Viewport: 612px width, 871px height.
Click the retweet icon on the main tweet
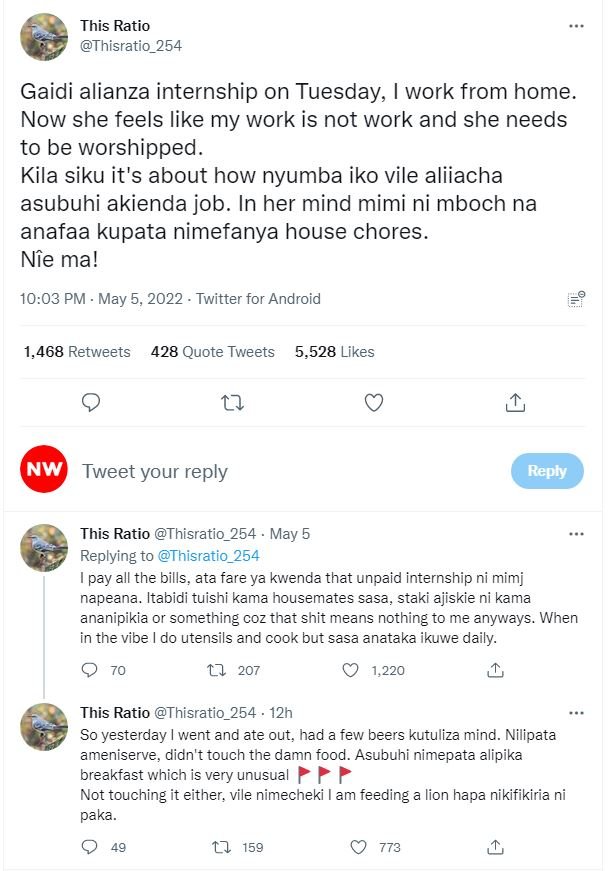pos(232,402)
